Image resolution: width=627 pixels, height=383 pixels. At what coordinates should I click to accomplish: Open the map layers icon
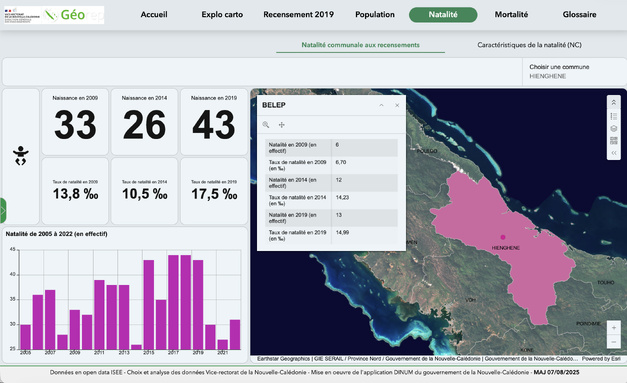[614, 128]
